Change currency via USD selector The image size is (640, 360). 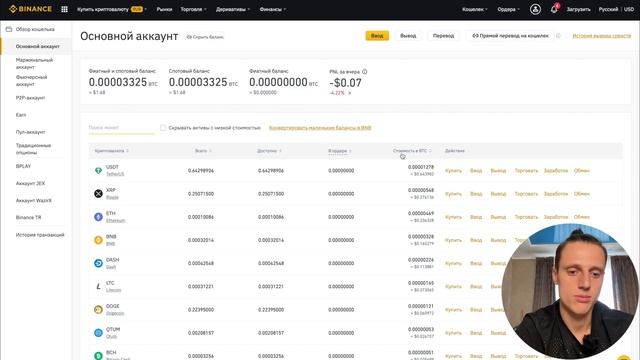coord(629,9)
